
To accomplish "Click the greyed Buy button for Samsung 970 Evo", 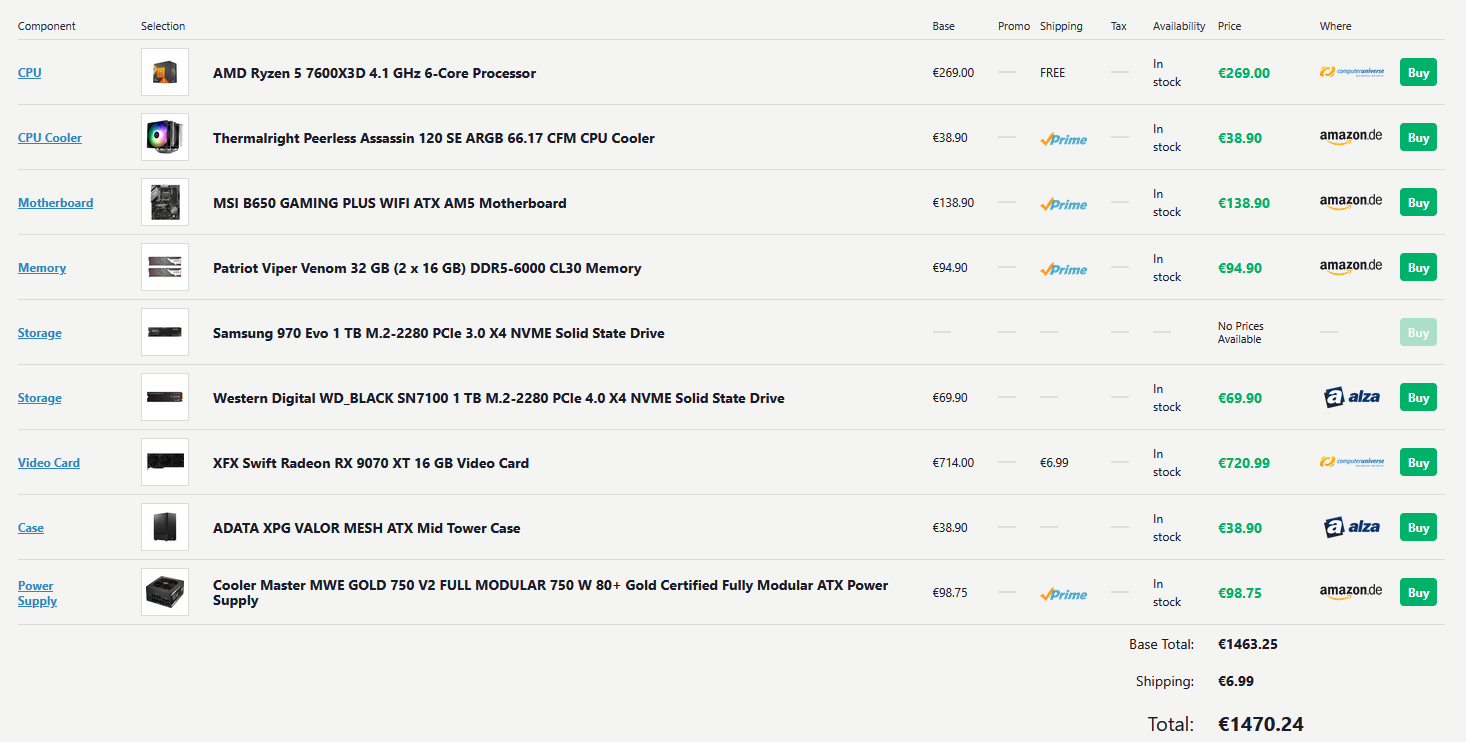I will 1418,332.
